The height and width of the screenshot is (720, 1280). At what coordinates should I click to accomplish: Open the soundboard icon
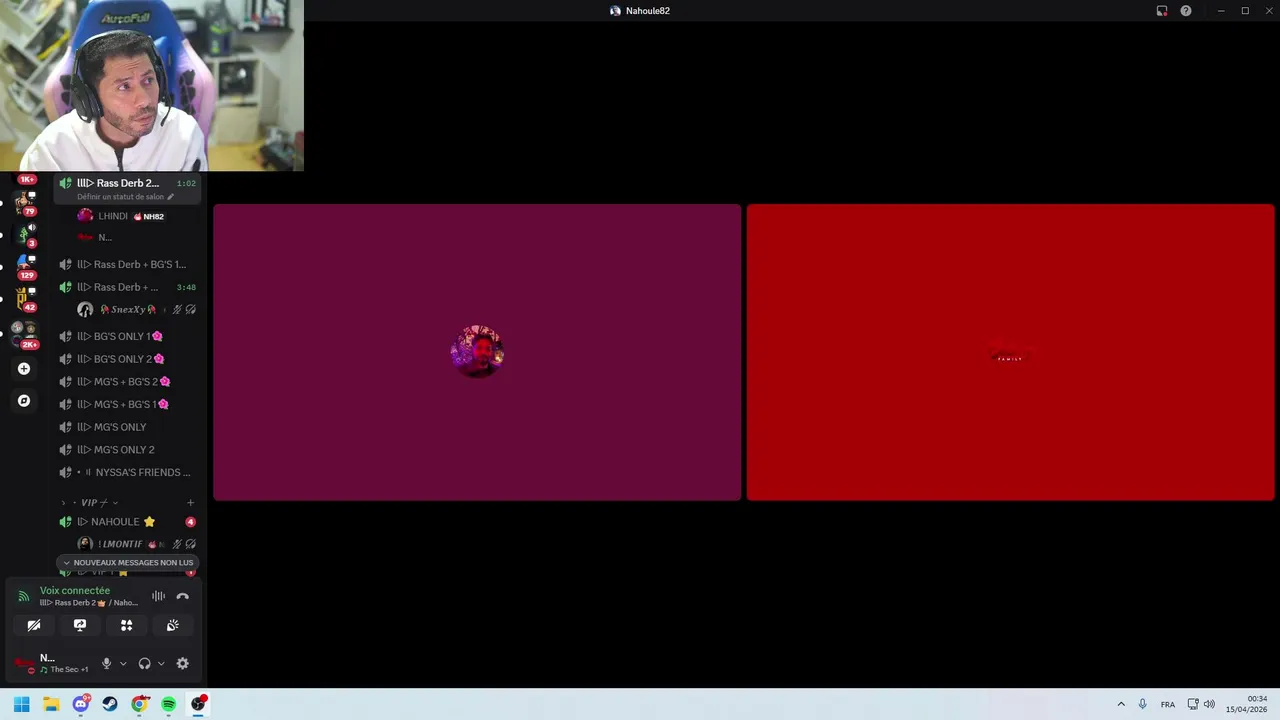[172, 625]
